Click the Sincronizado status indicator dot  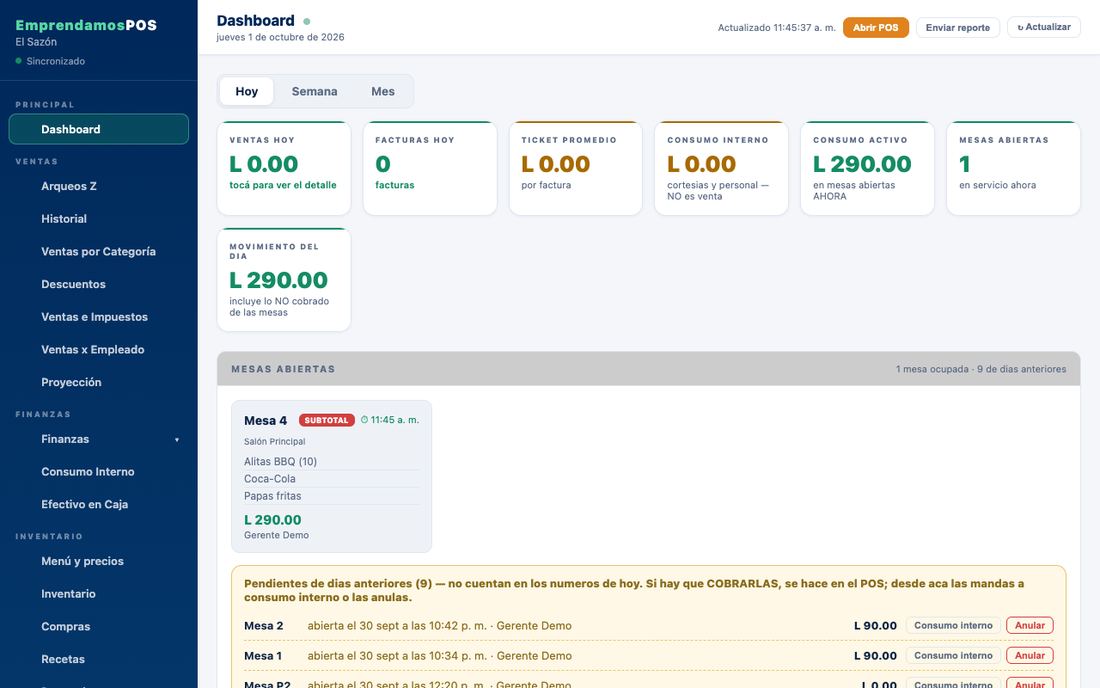[18, 61]
